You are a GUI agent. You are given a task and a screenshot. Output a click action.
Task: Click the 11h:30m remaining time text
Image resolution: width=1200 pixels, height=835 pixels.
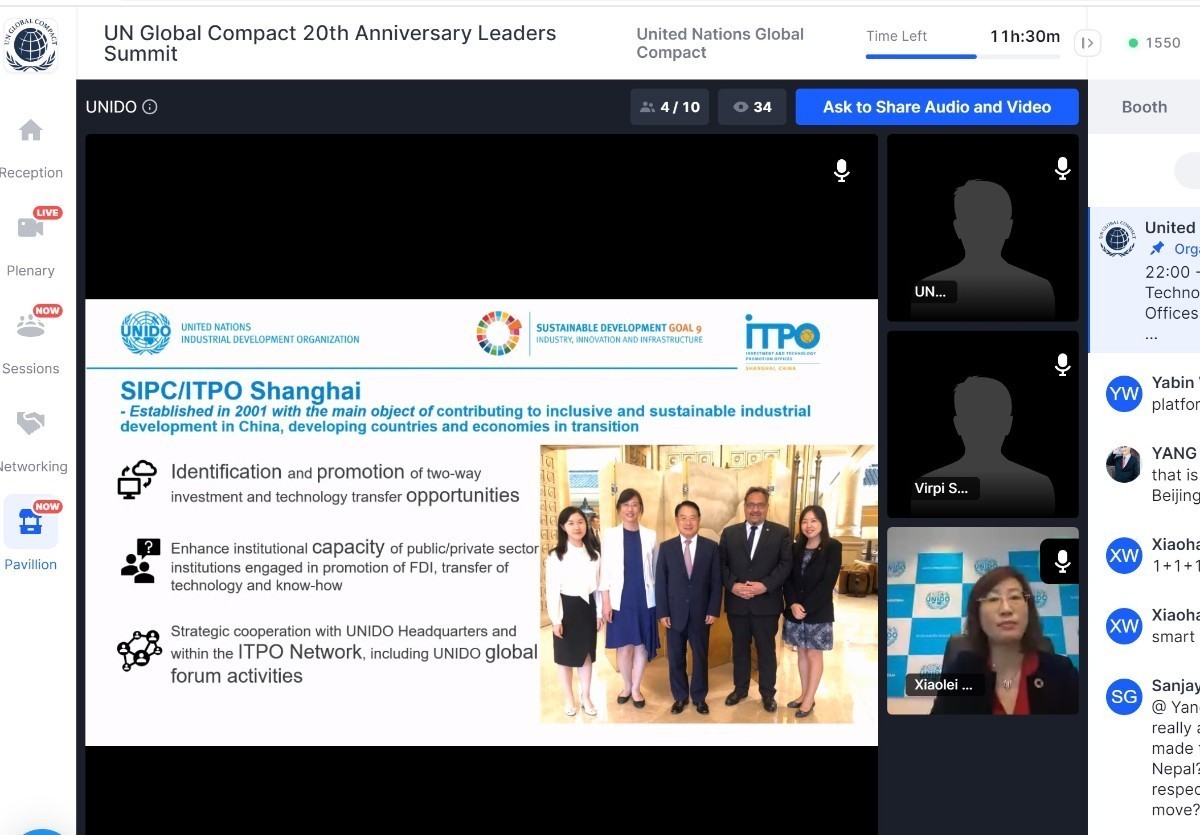coord(1025,36)
